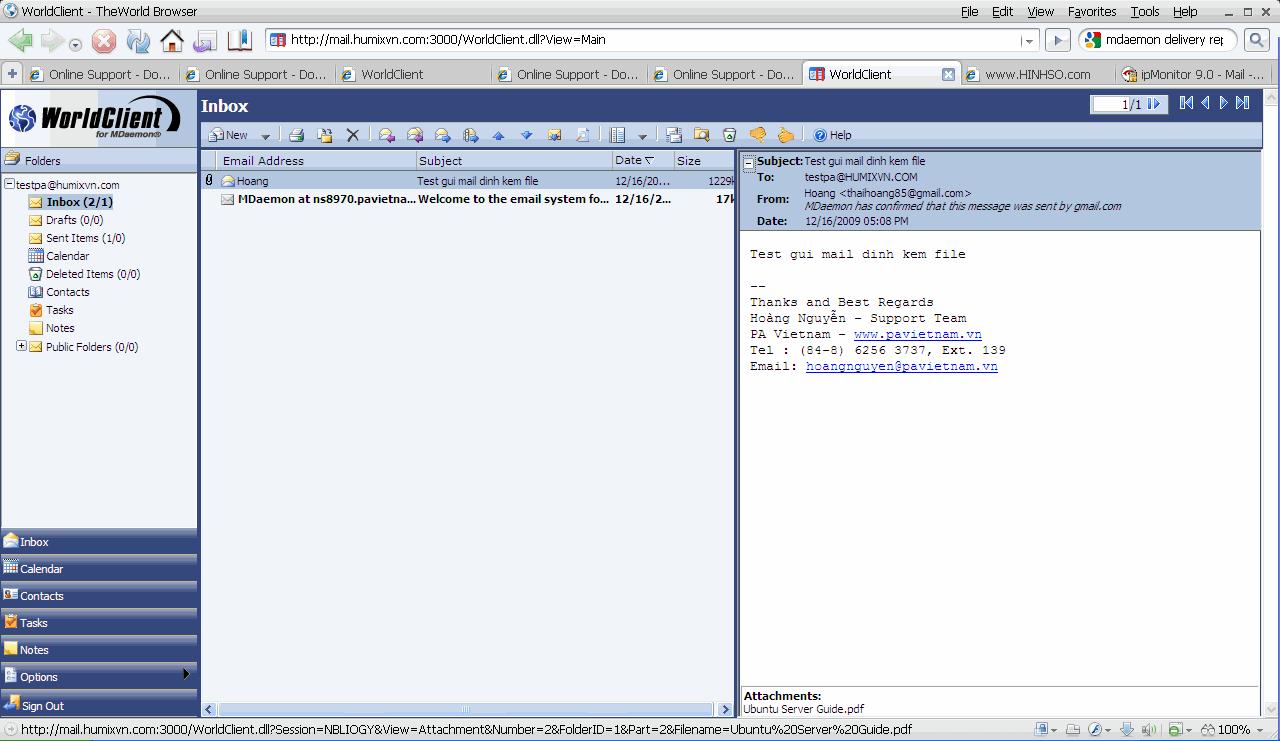Viewport: 1280px width, 741px height.
Task: Open the Ubuntu Server Guide.pdf attachment
Action: [803, 709]
